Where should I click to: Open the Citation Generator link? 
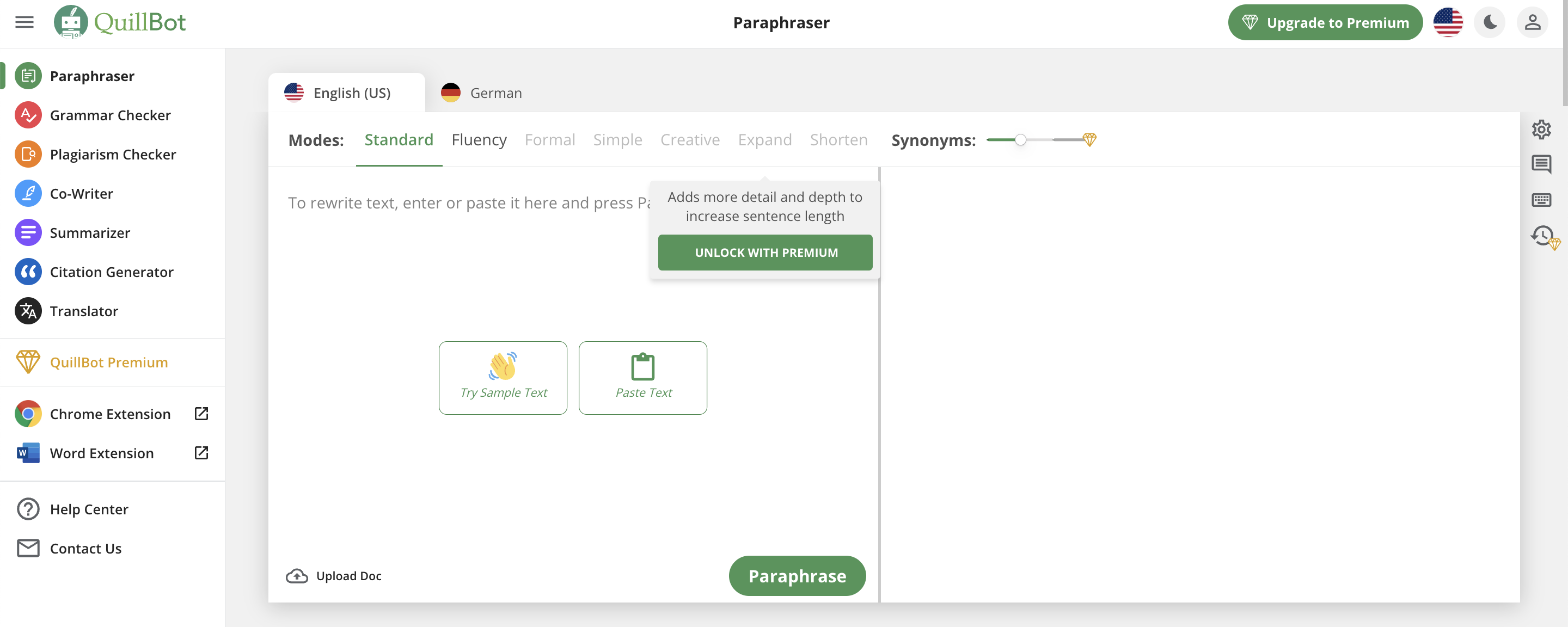coord(112,272)
